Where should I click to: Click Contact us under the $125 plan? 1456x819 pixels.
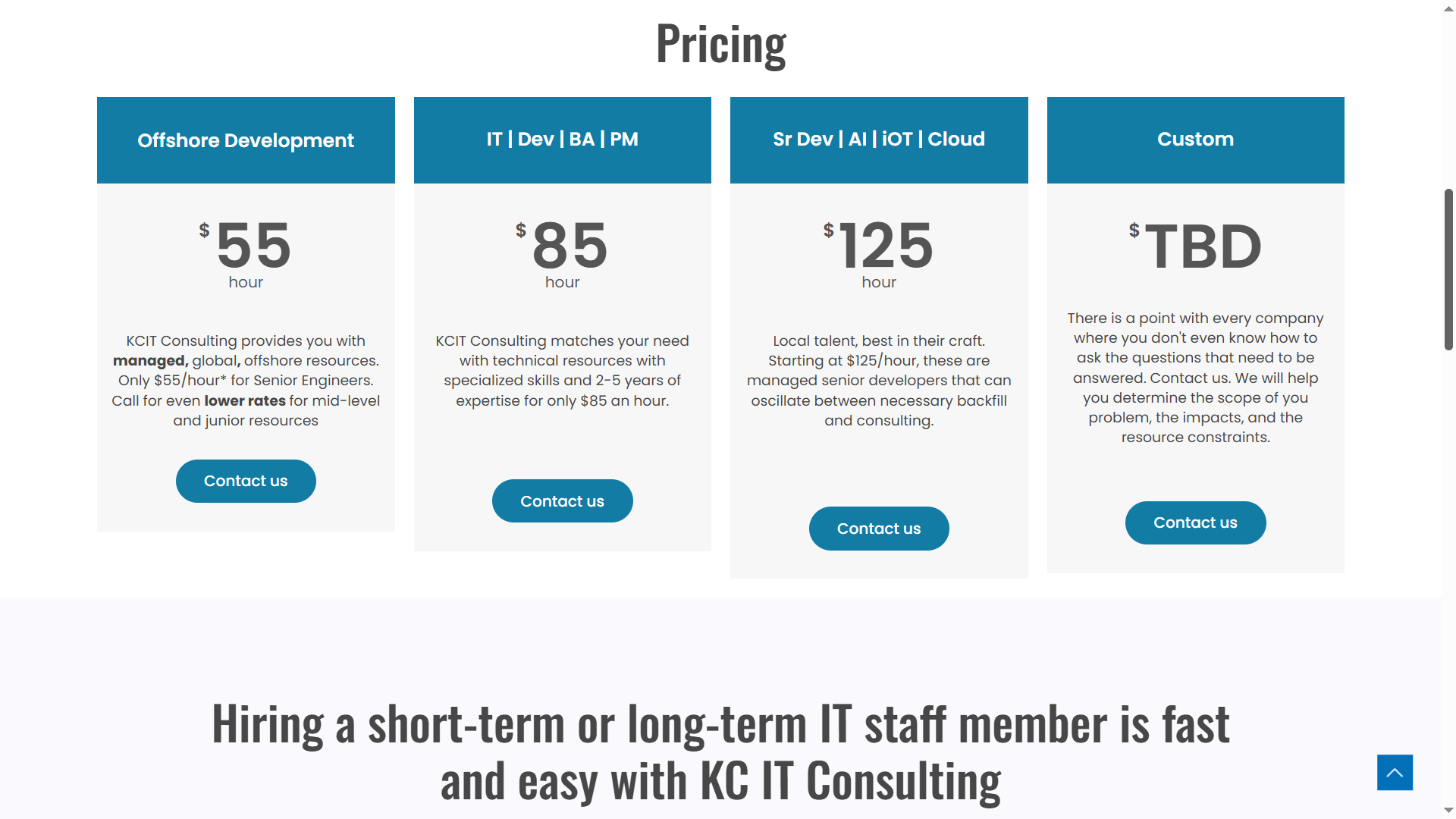point(879,529)
